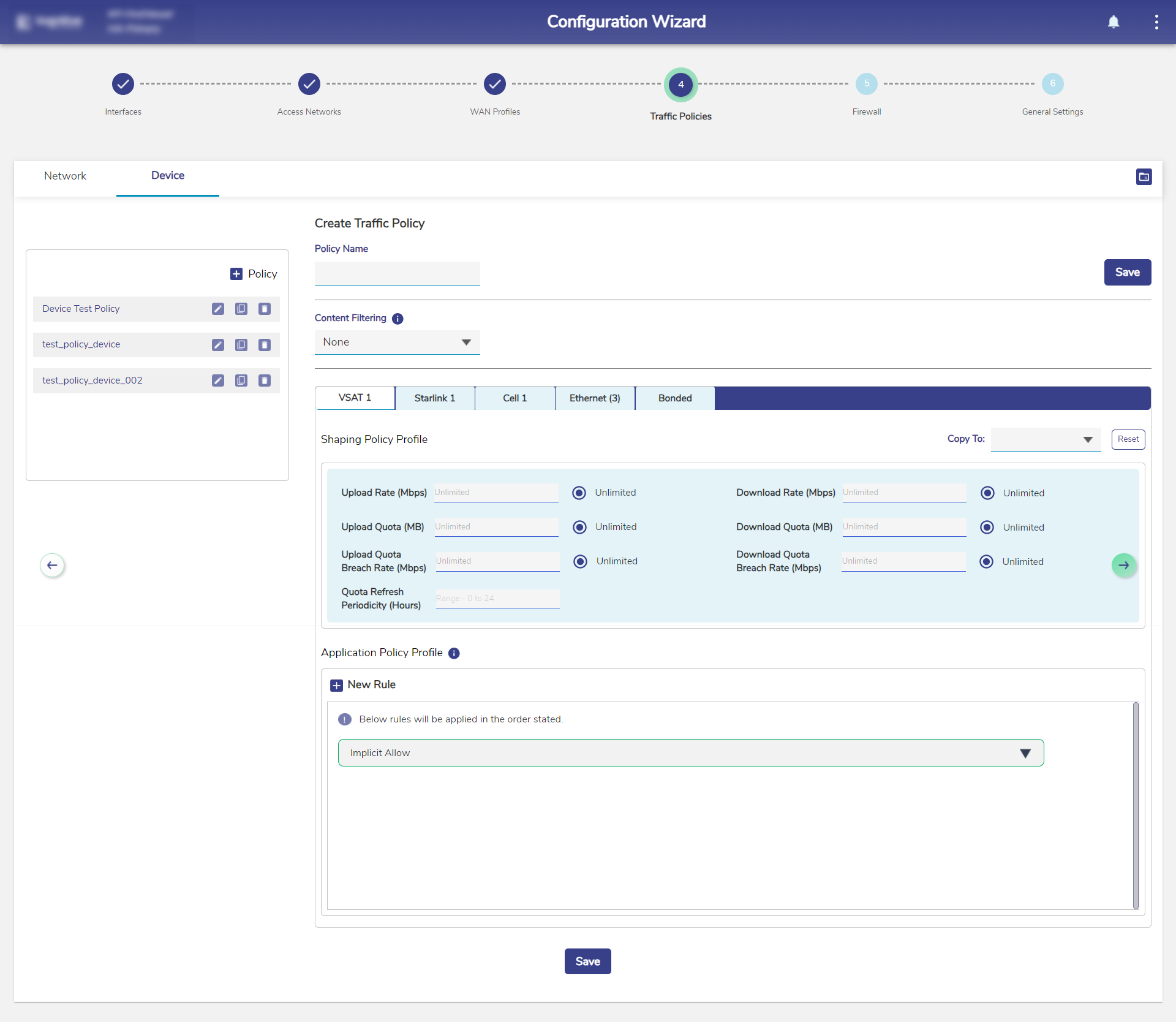
Task: Switch to the Network tab
Action: 65,176
